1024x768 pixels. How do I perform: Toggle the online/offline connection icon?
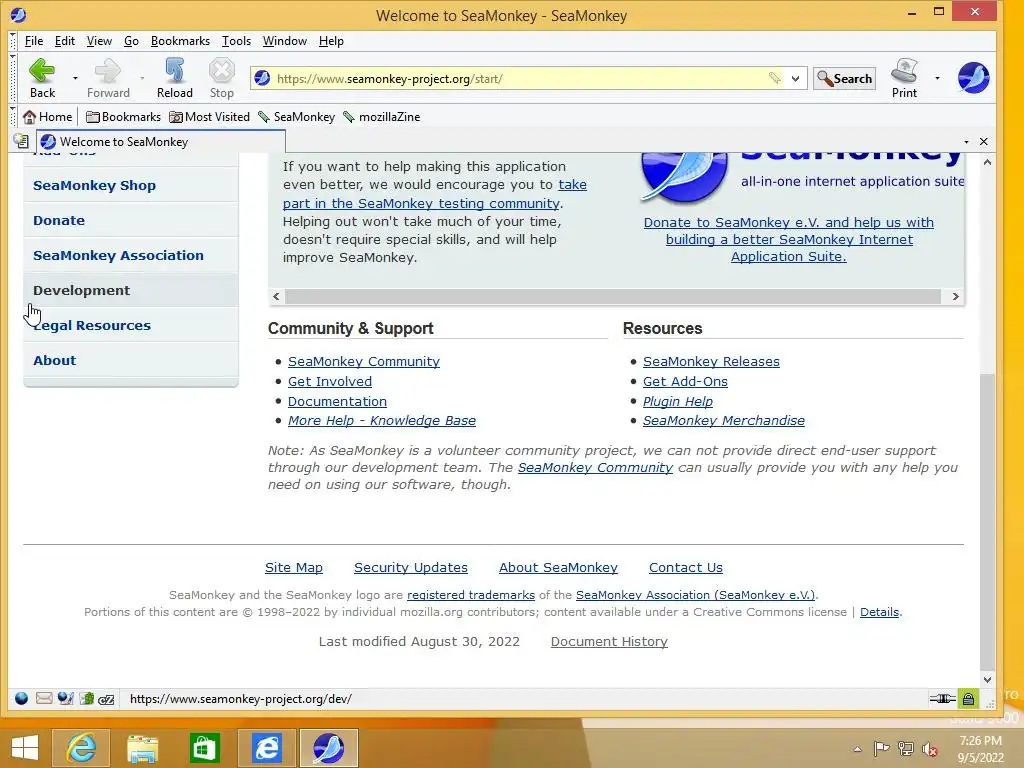tap(942, 699)
